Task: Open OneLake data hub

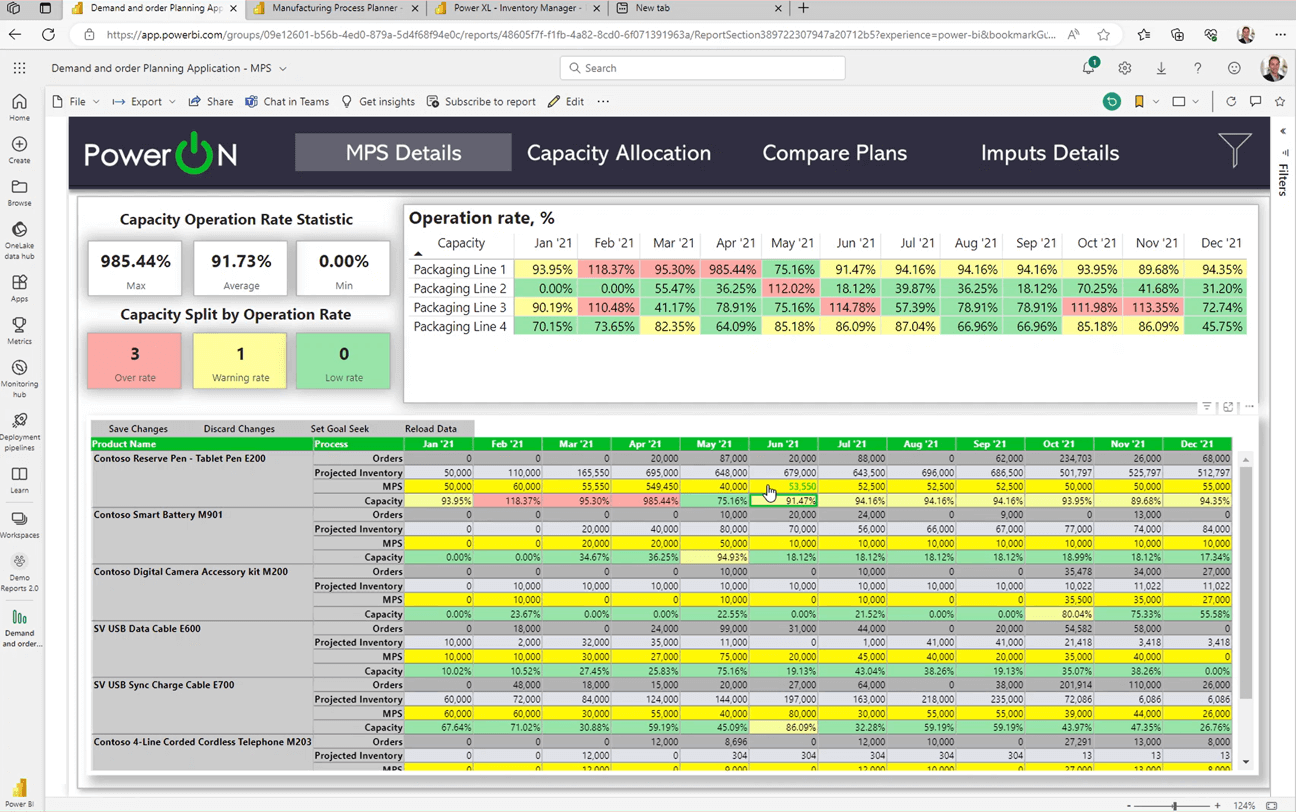Action: pos(19,241)
